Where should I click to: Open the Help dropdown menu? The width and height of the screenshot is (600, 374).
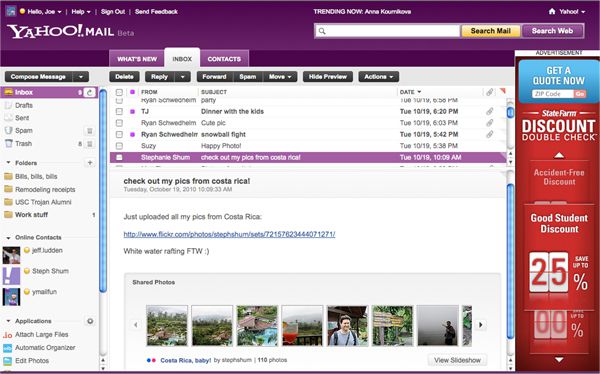point(81,12)
